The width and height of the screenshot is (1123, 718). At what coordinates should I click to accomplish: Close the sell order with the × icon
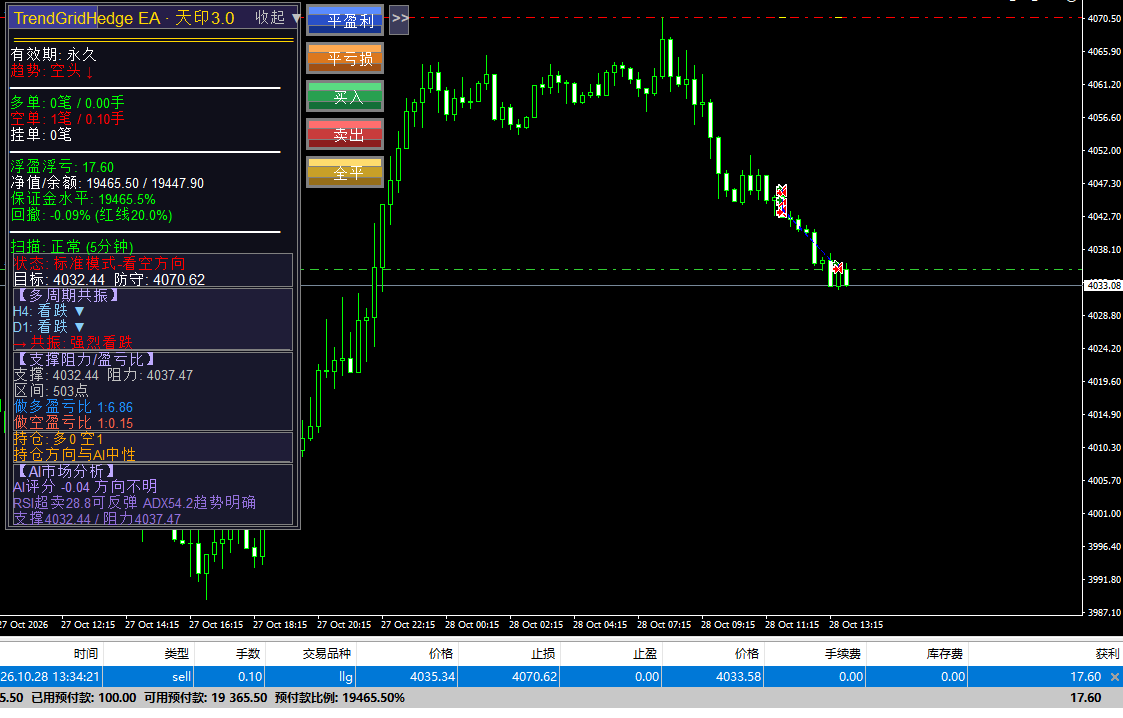click(1114, 676)
